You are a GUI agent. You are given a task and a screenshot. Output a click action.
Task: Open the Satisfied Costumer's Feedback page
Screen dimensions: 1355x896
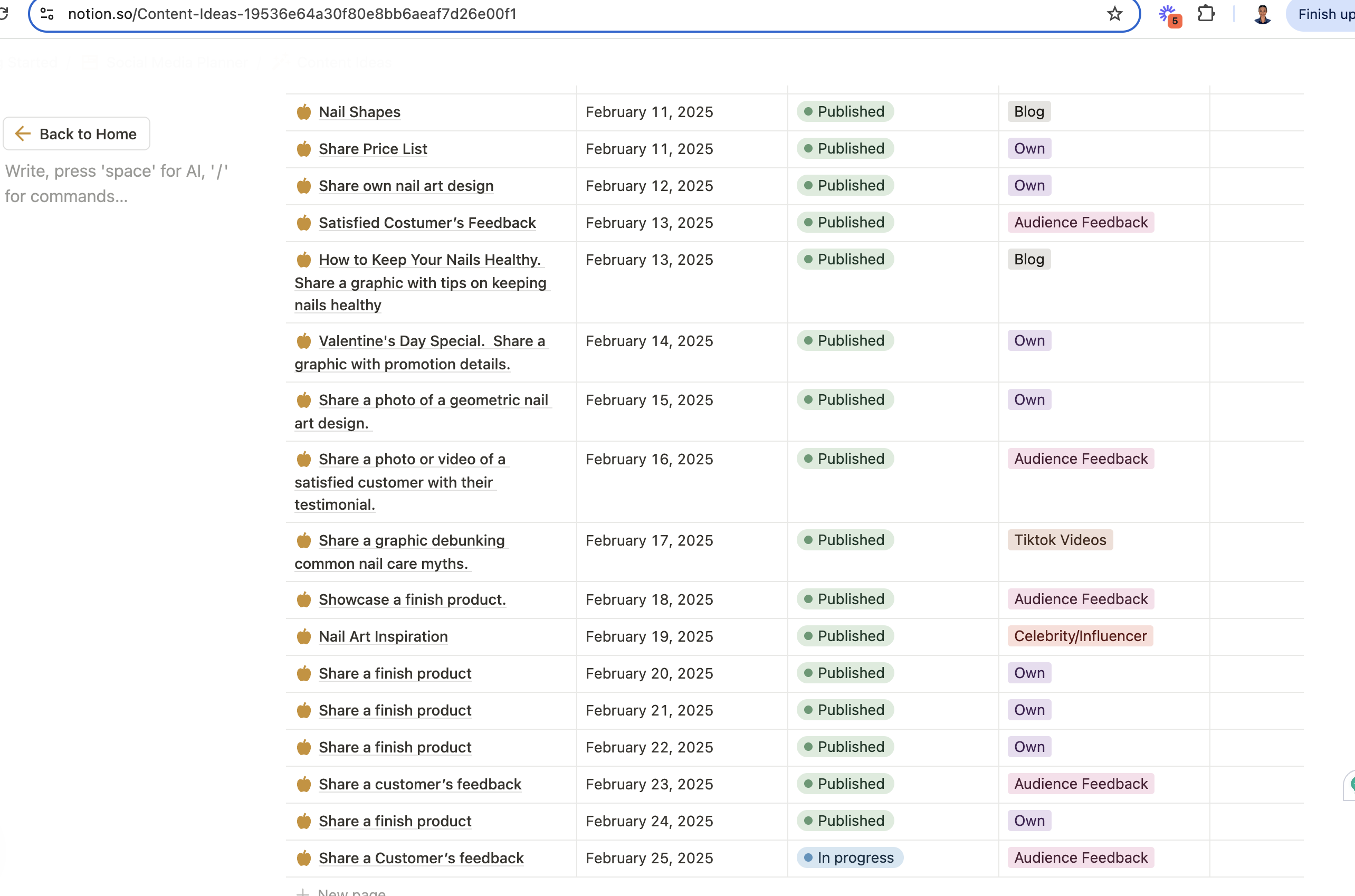[x=427, y=223]
